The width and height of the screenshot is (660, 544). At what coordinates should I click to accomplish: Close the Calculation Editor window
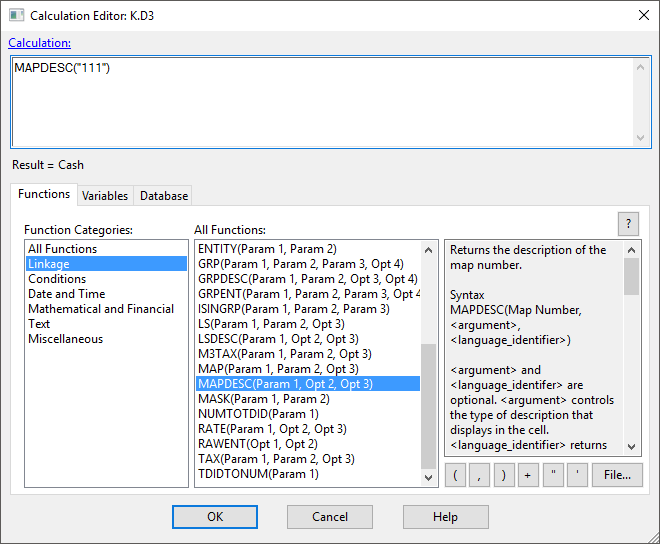pyautogui.click(x=641, y=15)
